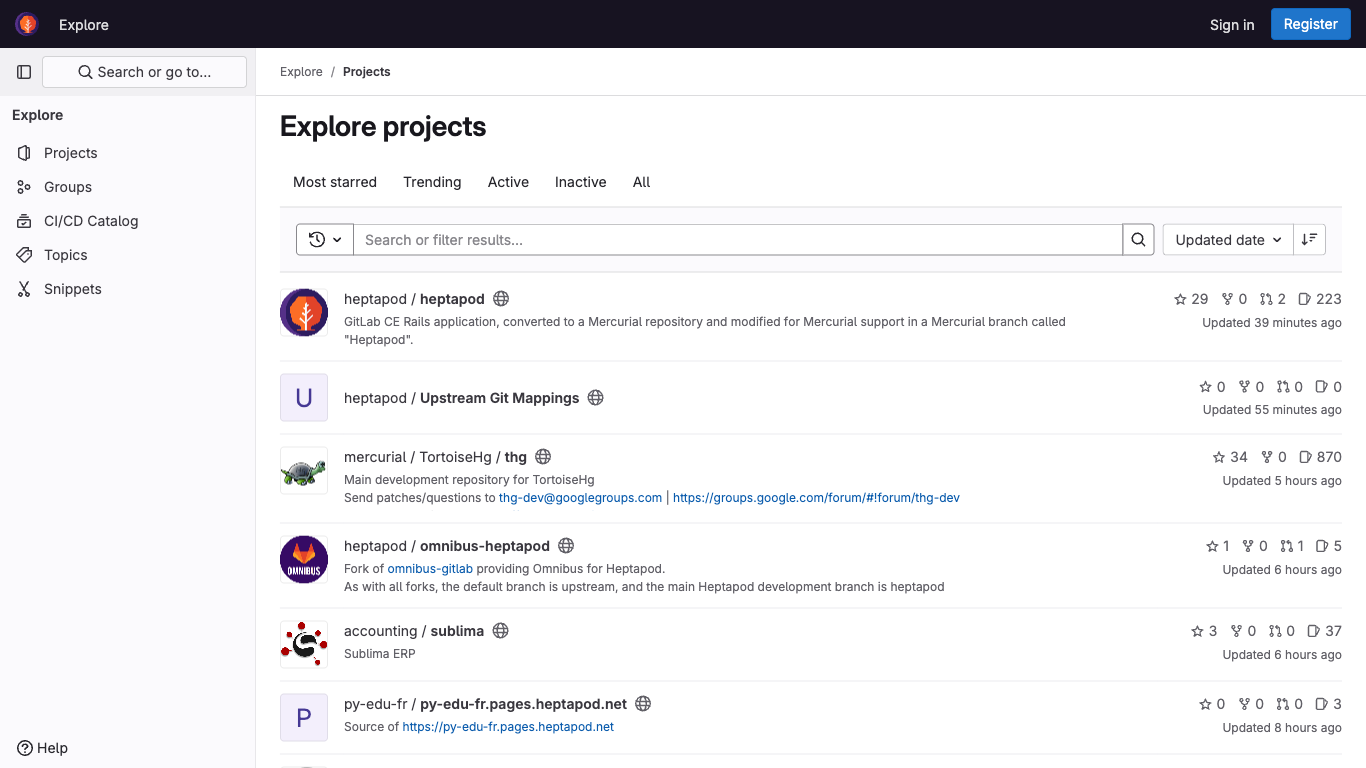Open the py-edu-fr.pages.heptapod.net project
The width and height of the screenshot is (1366, 768).
click(486, 704)
